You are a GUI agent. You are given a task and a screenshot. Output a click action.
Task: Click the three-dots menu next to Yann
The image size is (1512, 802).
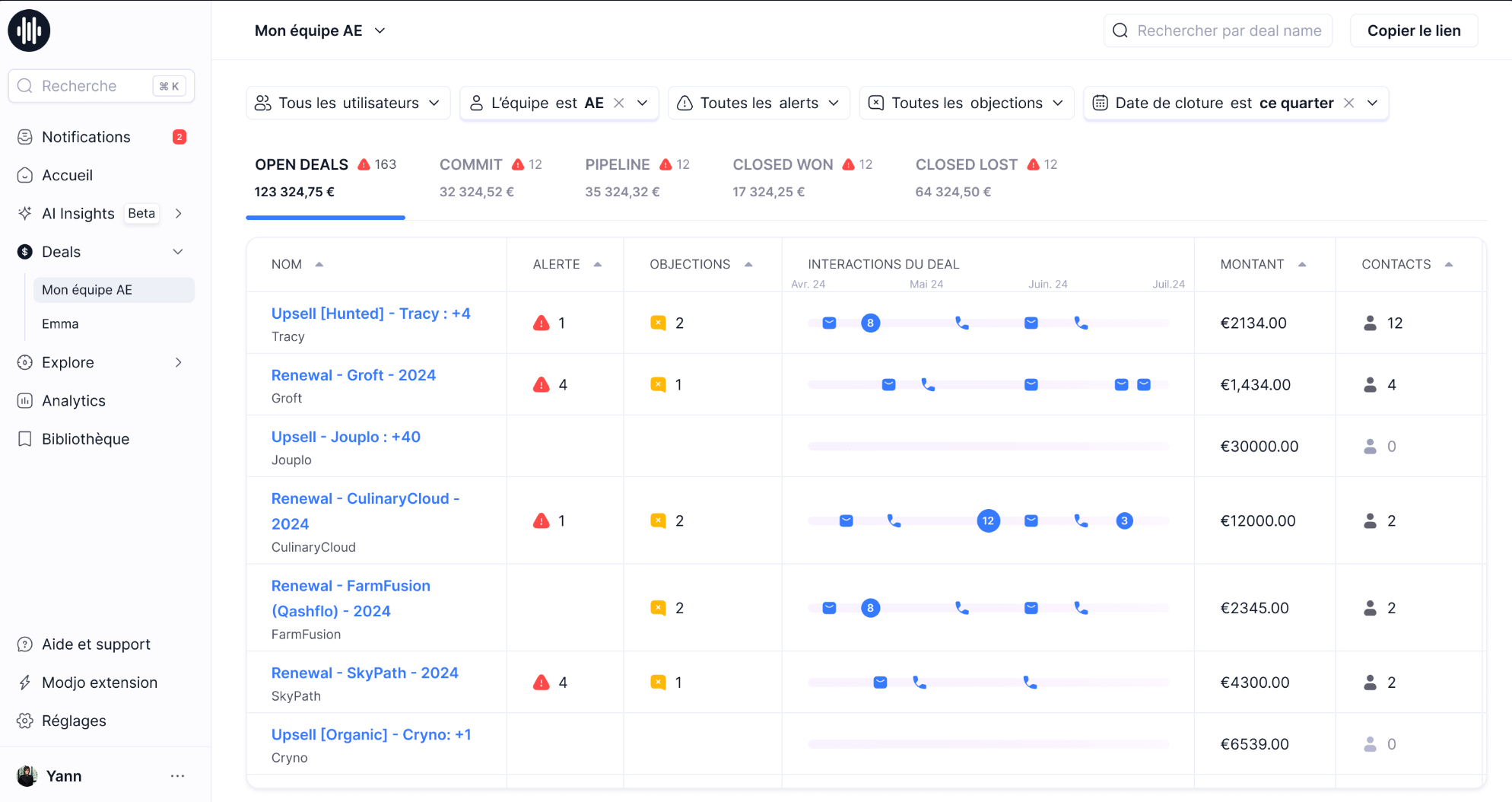tap(177, 776)
